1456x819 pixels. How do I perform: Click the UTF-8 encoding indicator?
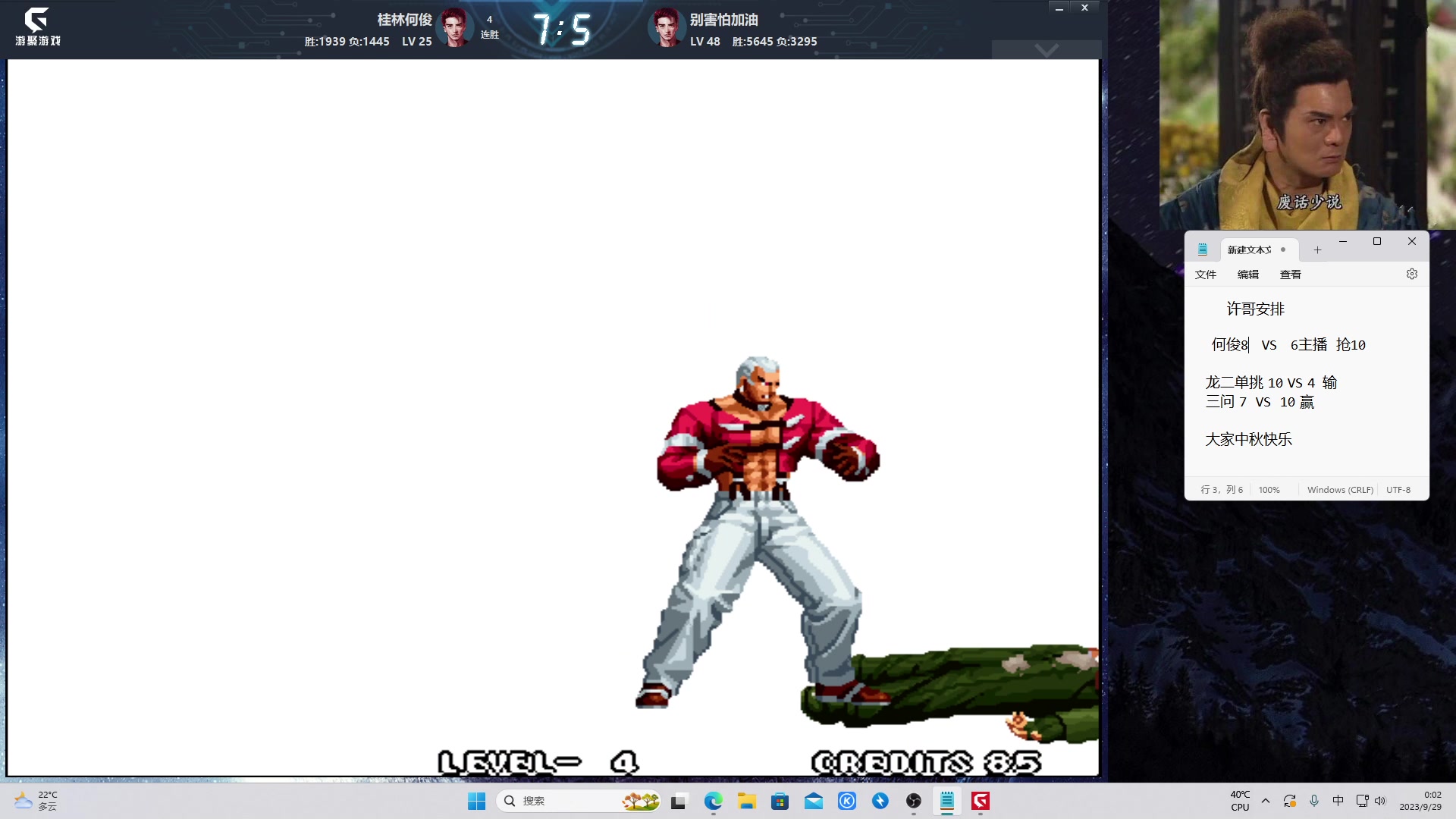coord(1398,490)
